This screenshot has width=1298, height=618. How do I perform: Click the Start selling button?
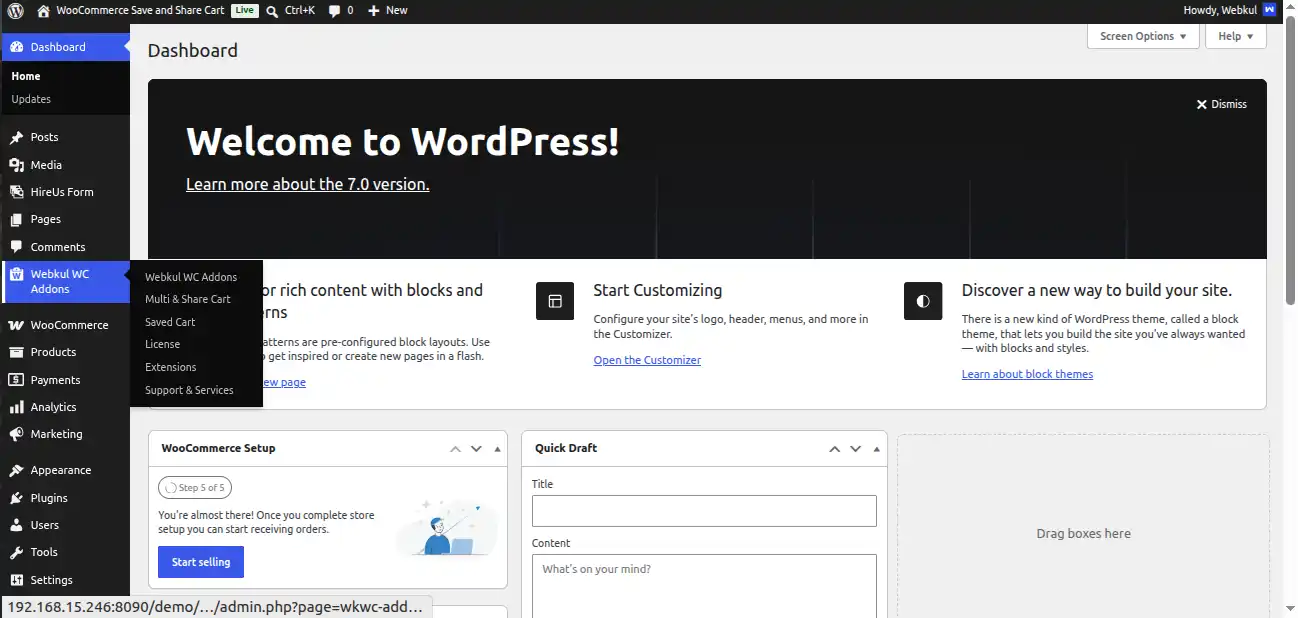coord(201,562)
